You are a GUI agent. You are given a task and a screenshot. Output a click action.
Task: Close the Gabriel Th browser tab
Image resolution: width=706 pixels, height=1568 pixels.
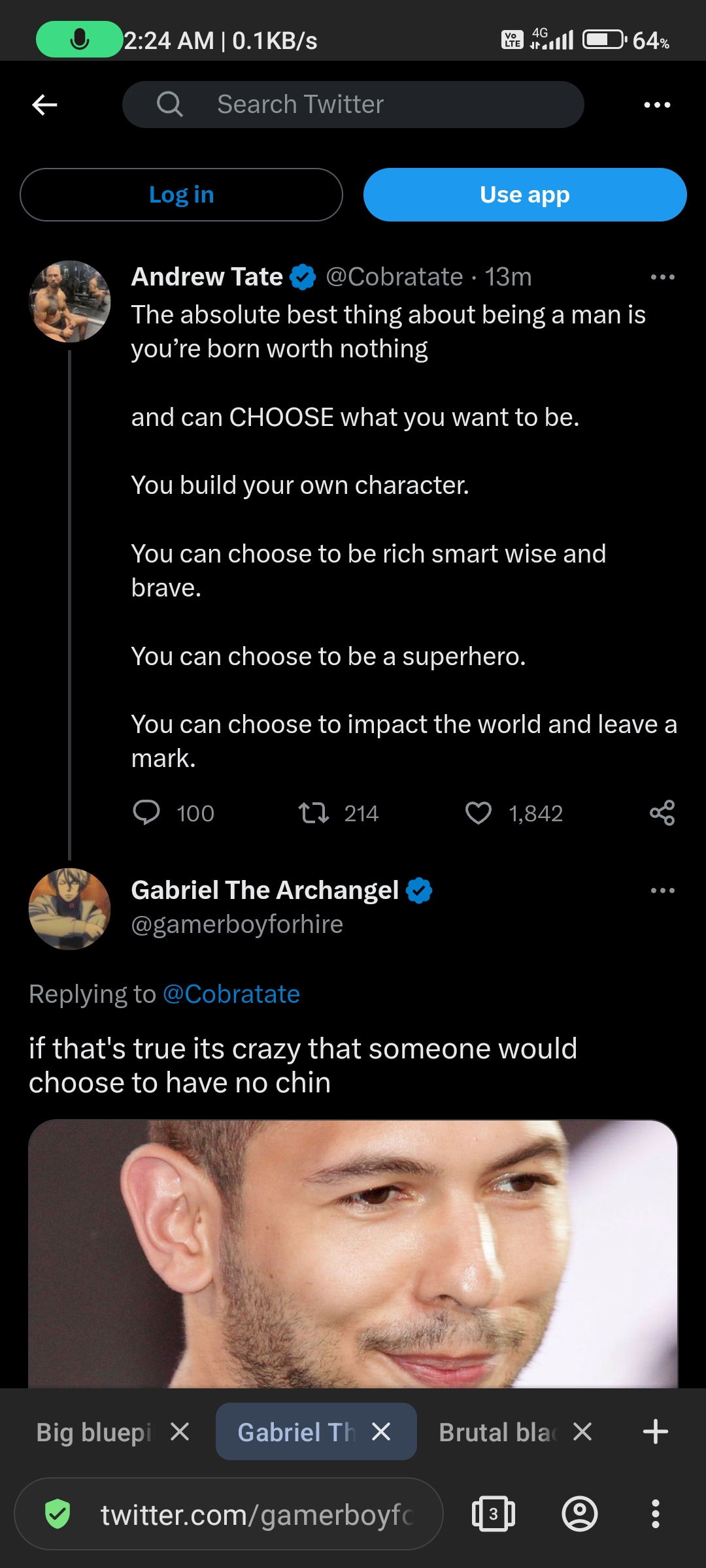pyautogui.click(x=381, y=1432)
